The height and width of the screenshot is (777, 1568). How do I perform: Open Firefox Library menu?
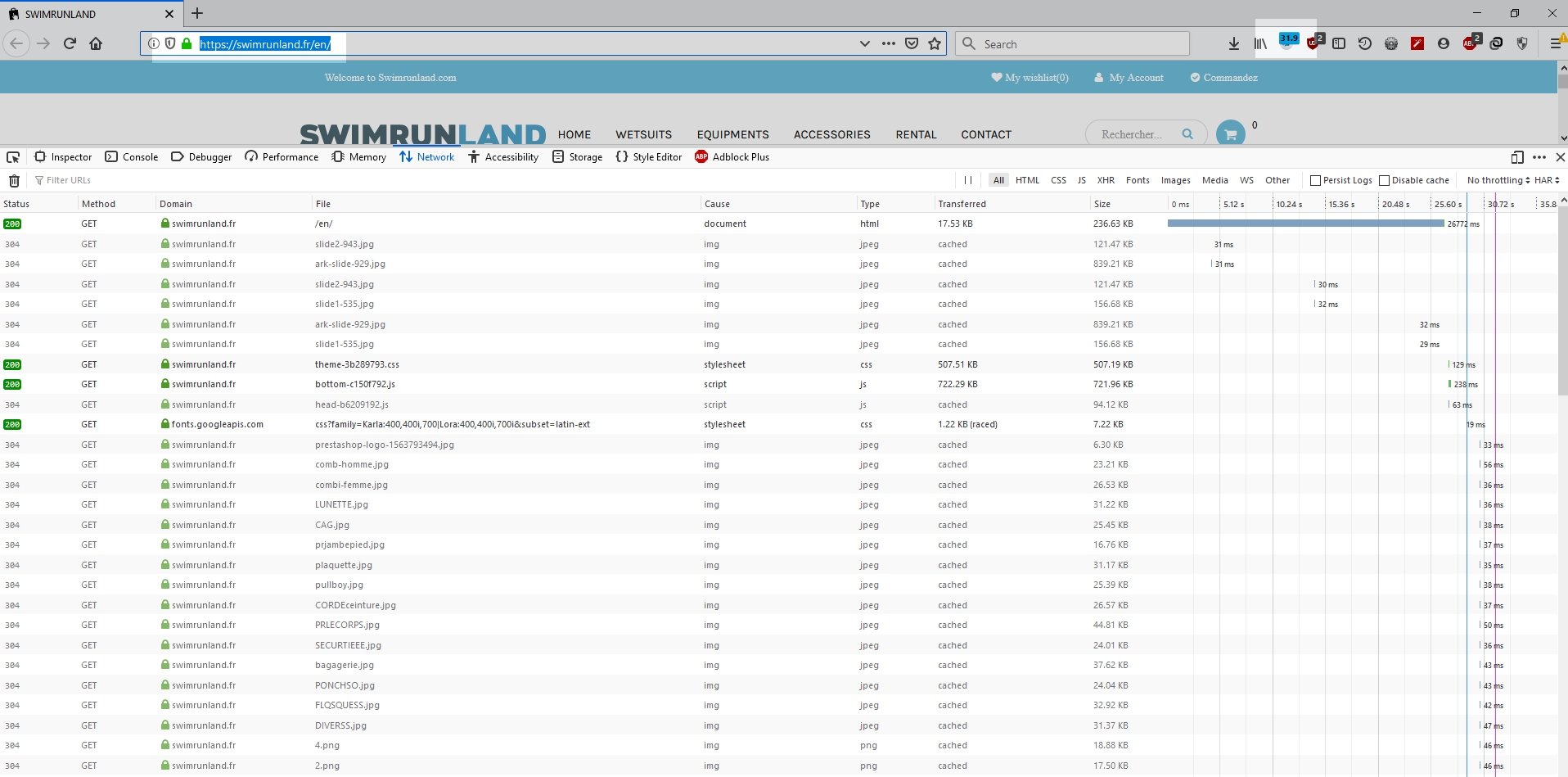[1260, 43]
